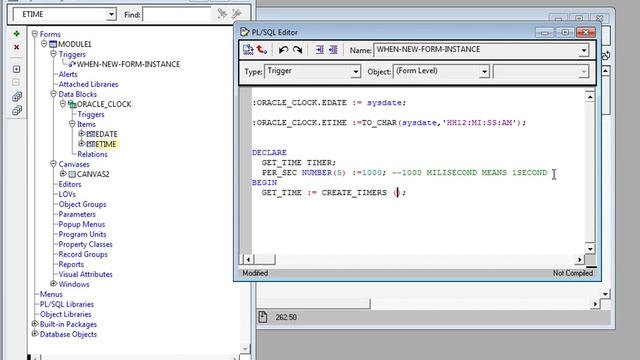Viewport: 640px width, 360px height.
Task: Click the MODULE1 form module icon
Action: click(53, 44)
